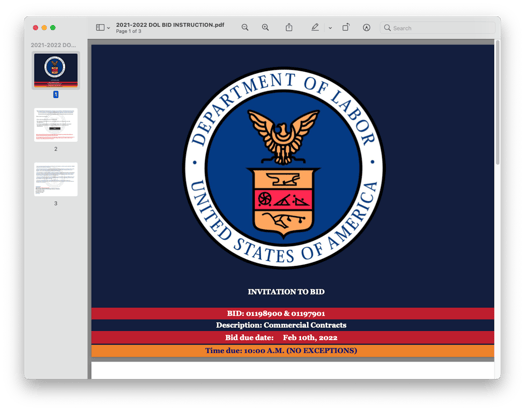Click the page number 3 label in sidebar
The image size is (525, 411).
click(56, 203)
